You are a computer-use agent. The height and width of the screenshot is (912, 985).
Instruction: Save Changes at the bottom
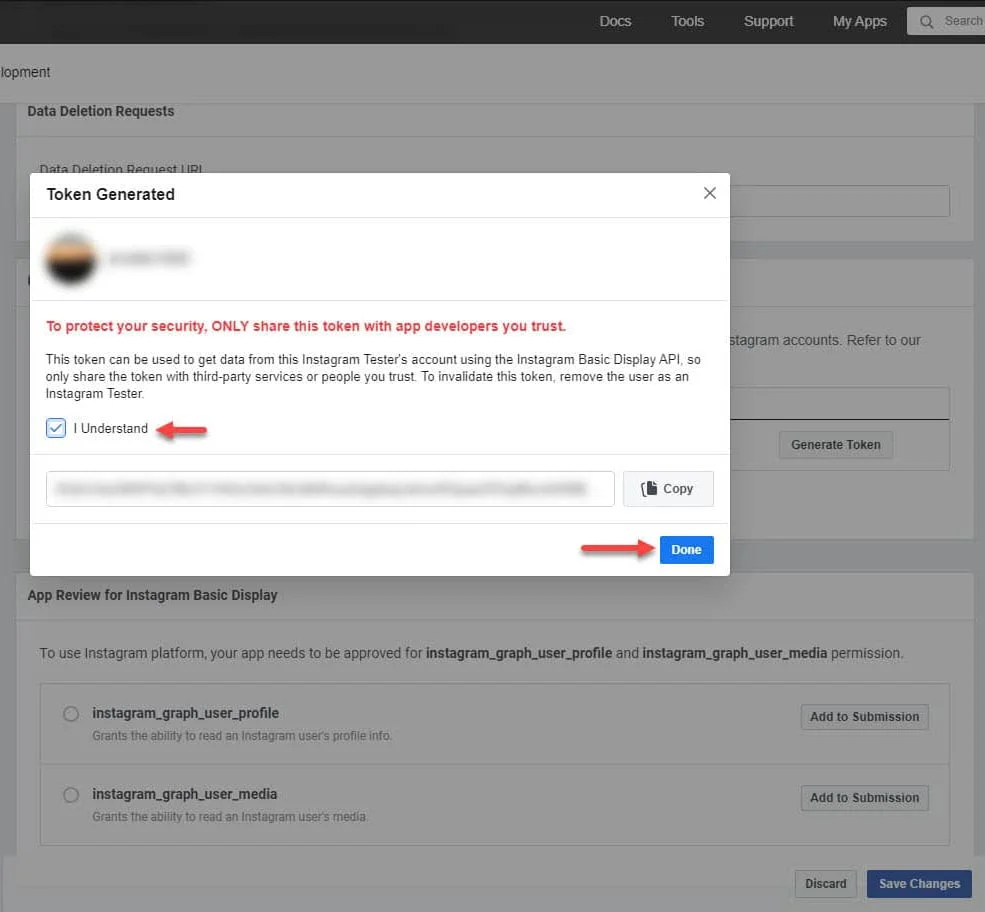(x=919, y=884)
